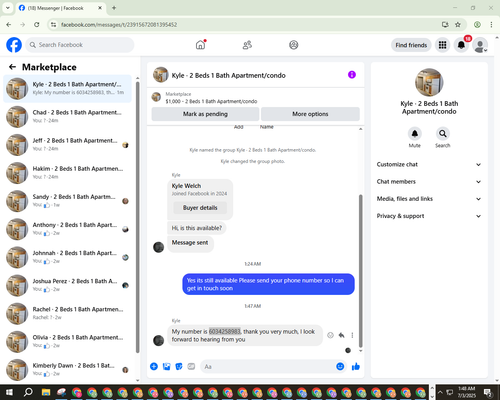Open Kimberly Dawn's conversation
This screenshot has height=400, width=500.
pos(68,370)
